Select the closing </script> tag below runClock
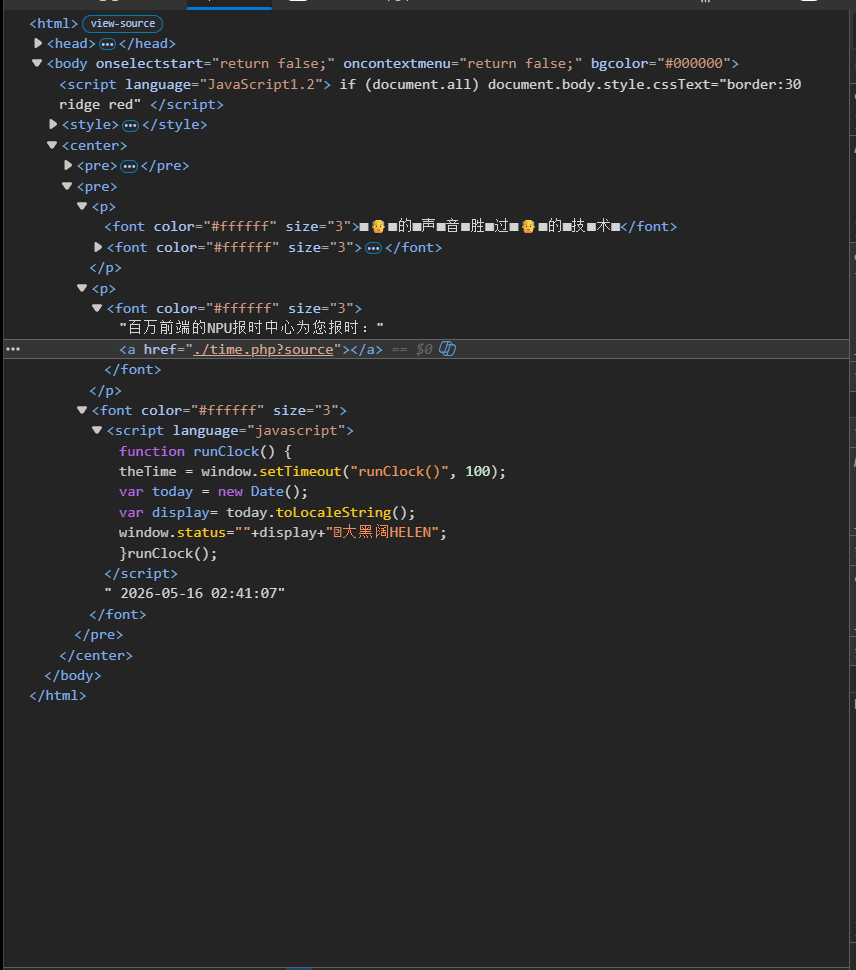 (141, 573)
